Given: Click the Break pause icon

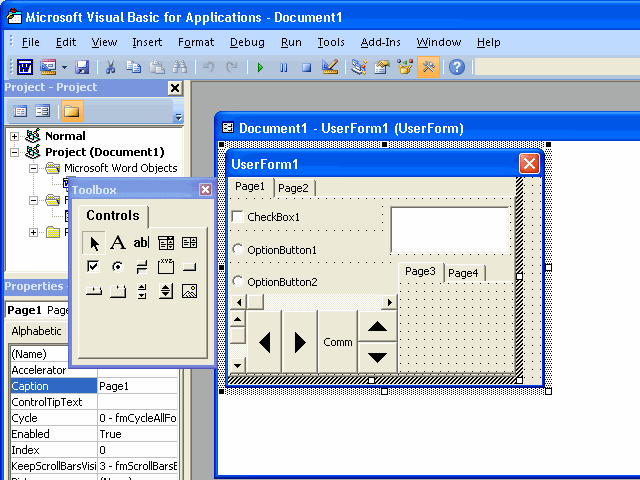Looking at the screenshot, I should pos(283,67).
